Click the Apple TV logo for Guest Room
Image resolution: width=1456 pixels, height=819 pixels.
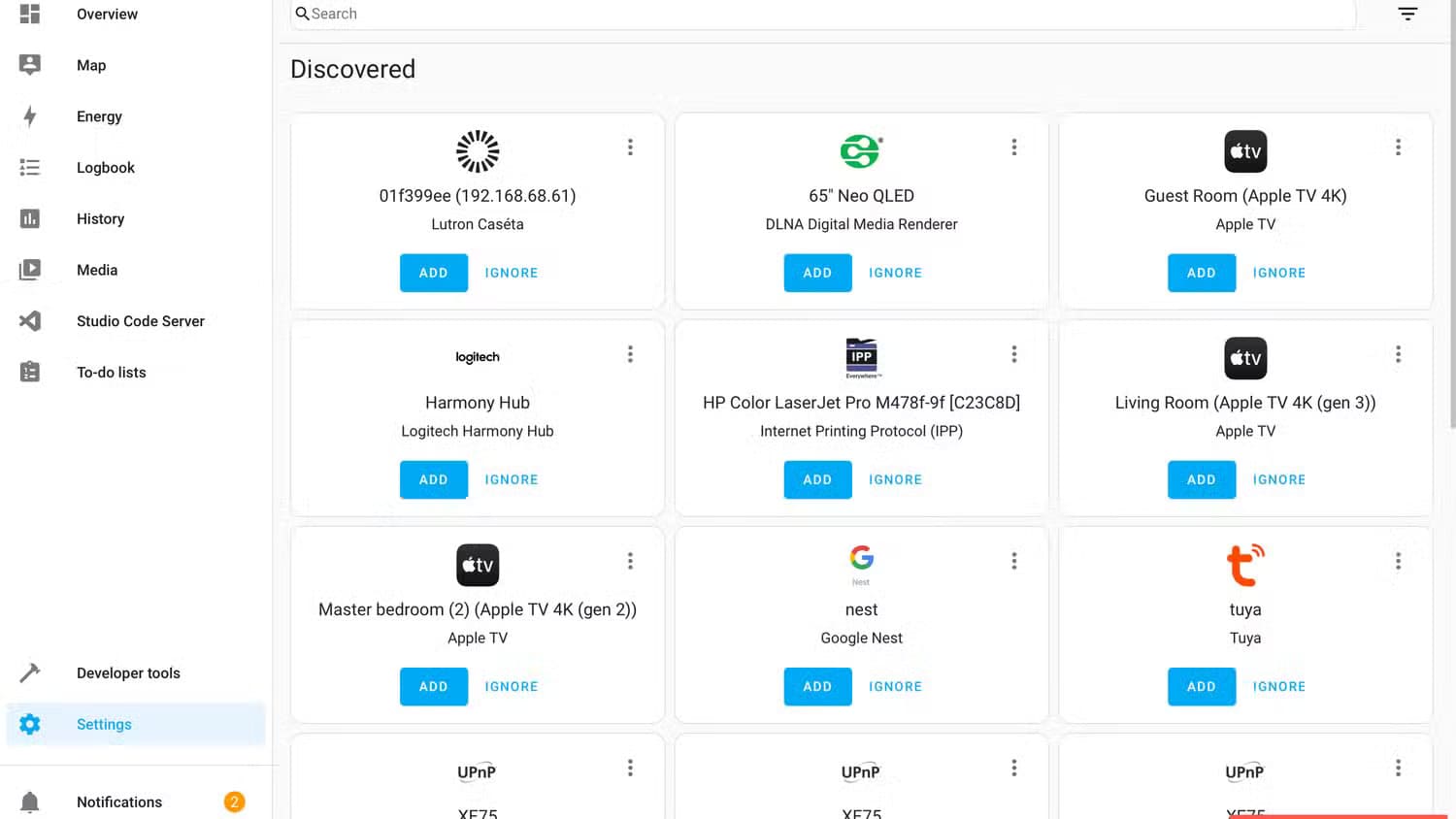click(x=1245, y=151)
